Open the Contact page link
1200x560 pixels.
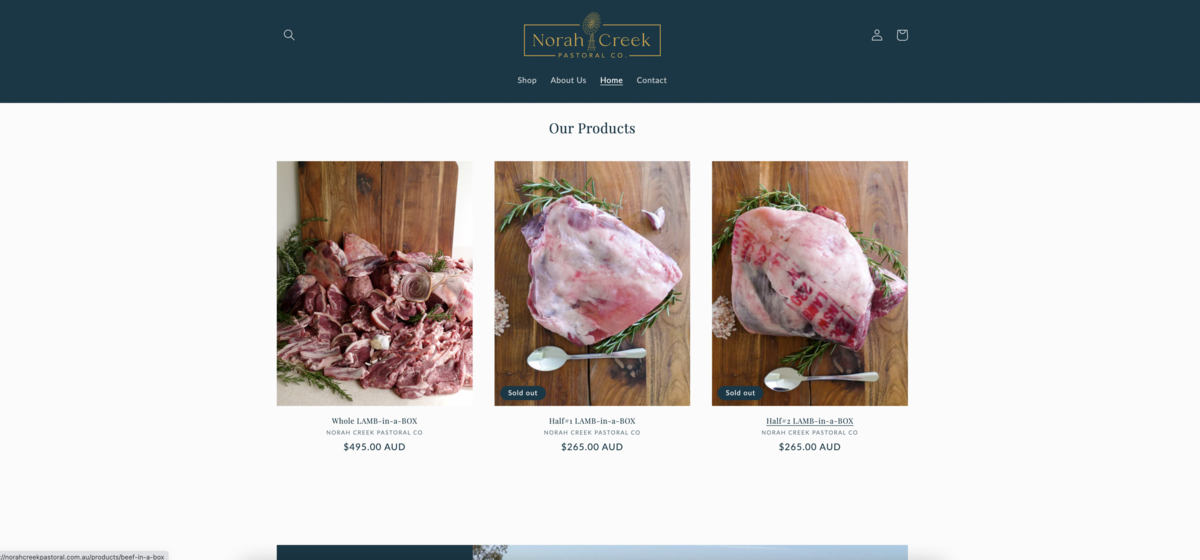click(x=652, y=80)
